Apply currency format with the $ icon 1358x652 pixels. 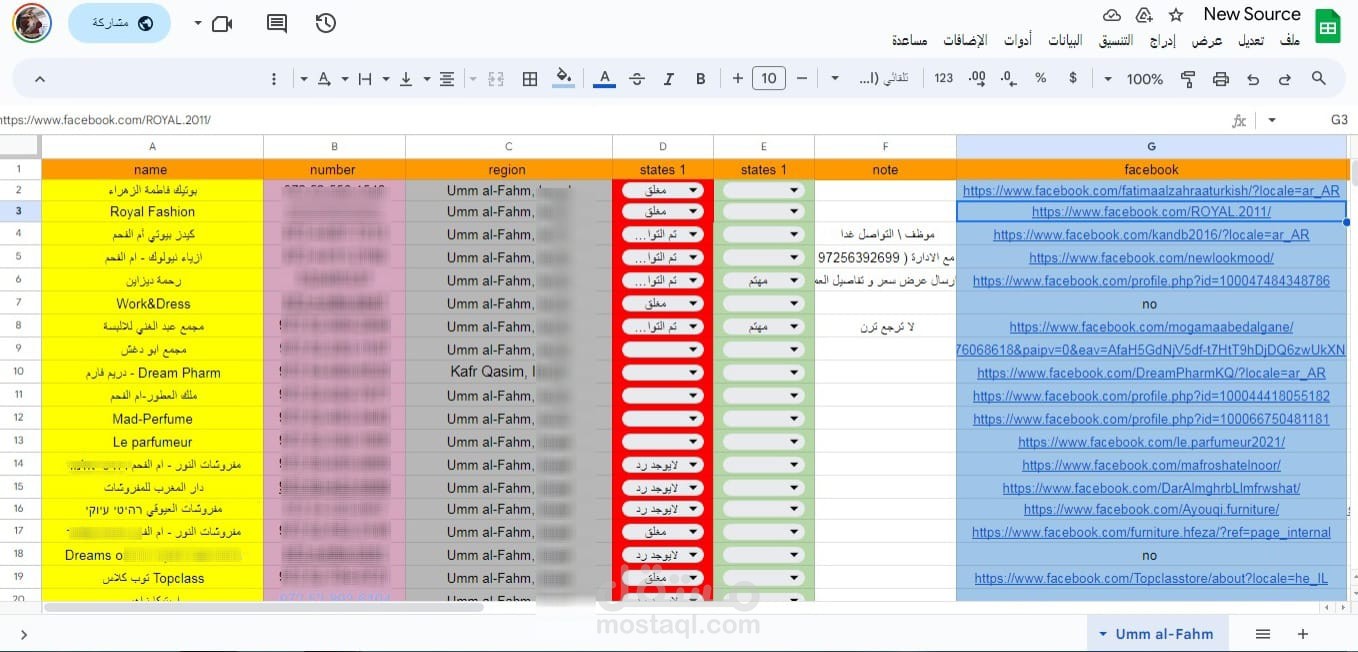pos(1073,78)
